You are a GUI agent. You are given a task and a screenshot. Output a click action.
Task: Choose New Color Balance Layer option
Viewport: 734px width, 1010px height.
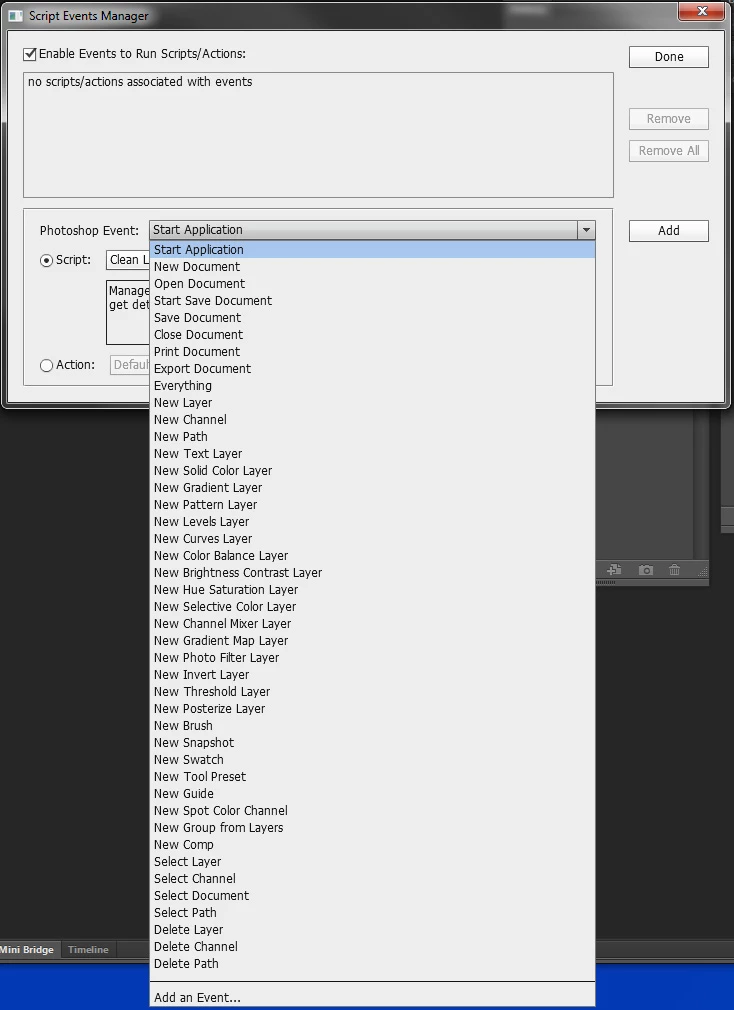pyautogui.click(x=372, y=556)
